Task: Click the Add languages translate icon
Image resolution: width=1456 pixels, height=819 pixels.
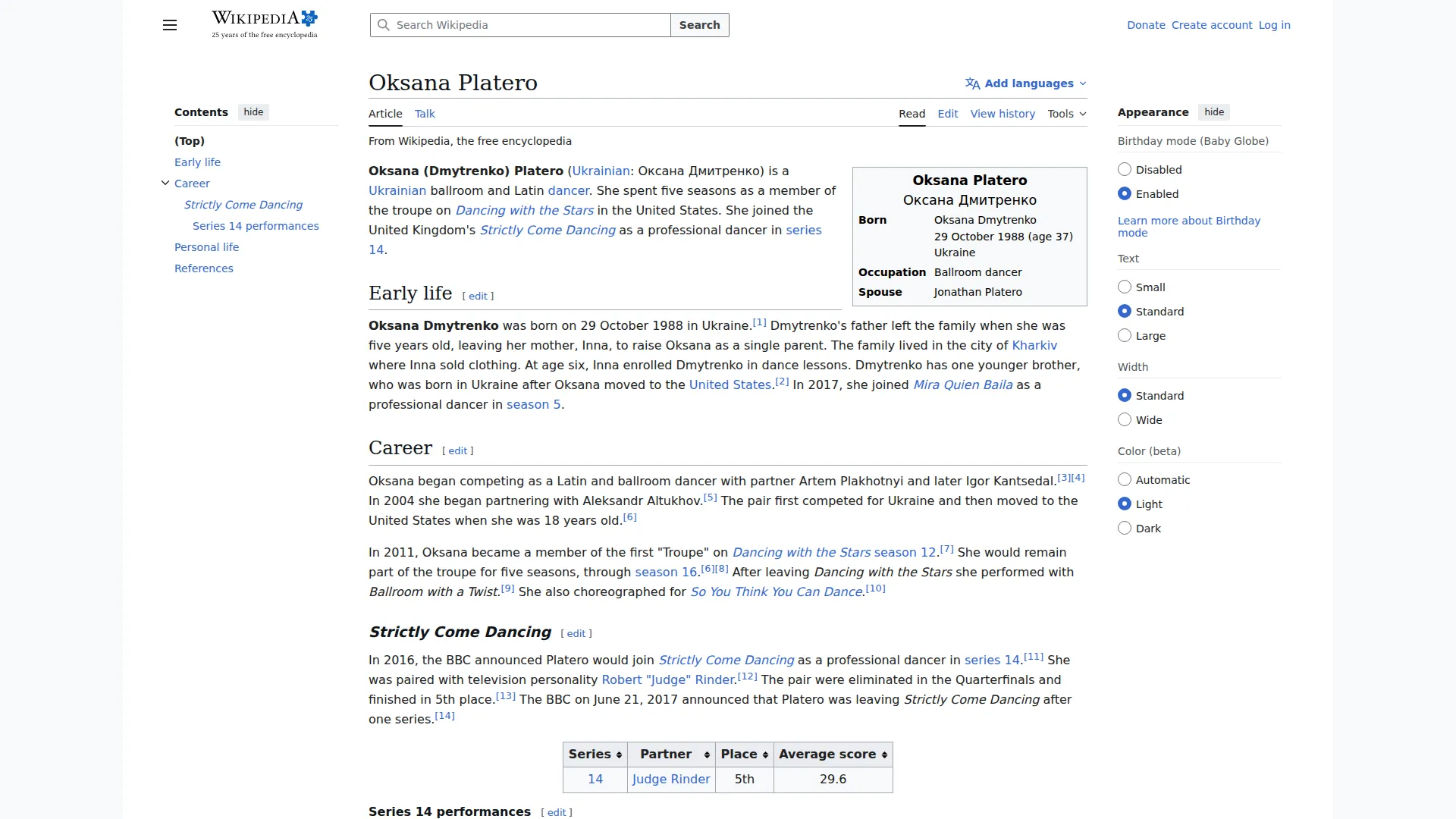Action: (972, 83)
